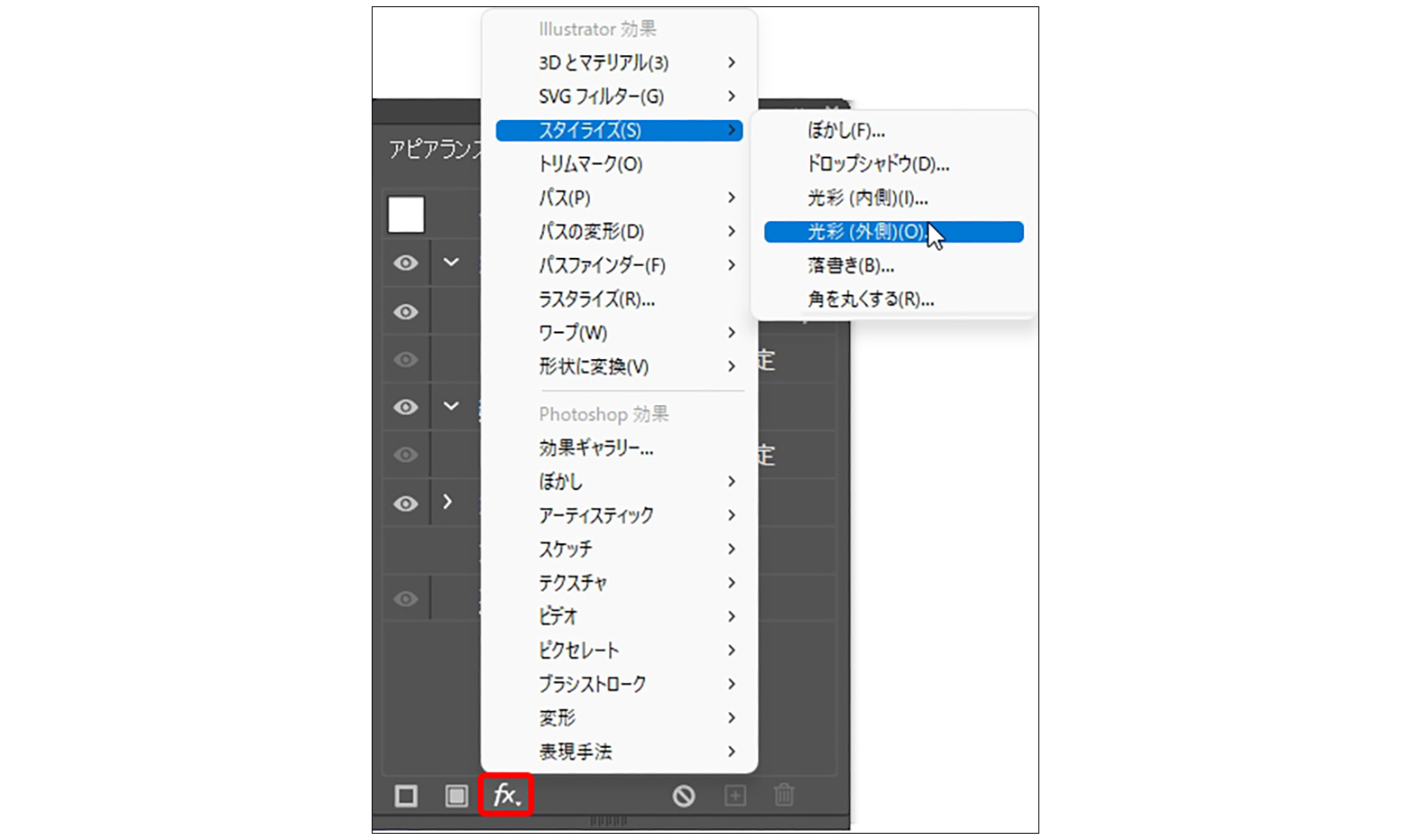This screenshot has height=840, width=1411.
Task: Hide the row with the right-pointing chevron
Action: (x=406, y=503)
